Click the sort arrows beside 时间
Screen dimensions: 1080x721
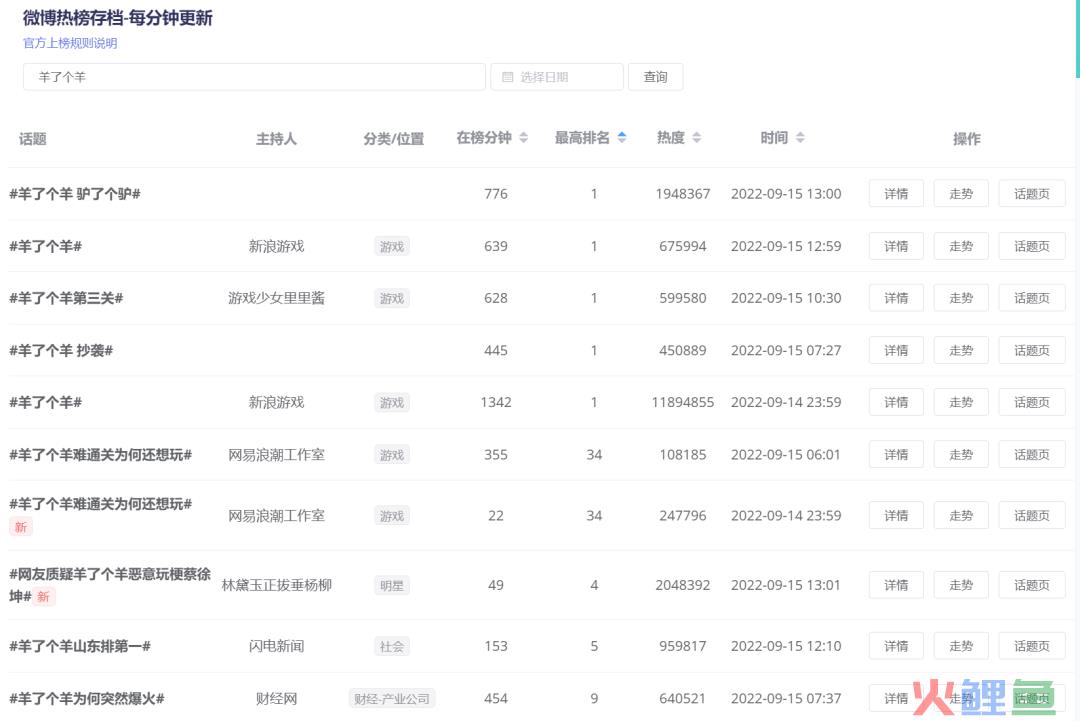click(x=800, y=138)
